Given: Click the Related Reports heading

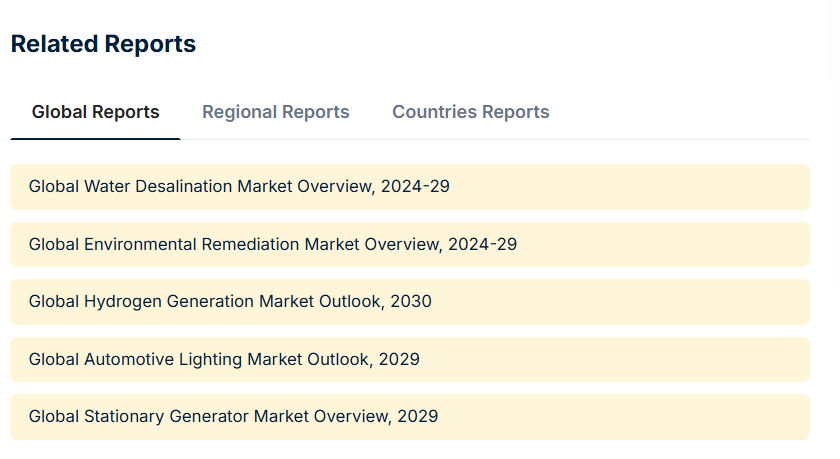Looking at the screenshot, I should coord(103,44).
